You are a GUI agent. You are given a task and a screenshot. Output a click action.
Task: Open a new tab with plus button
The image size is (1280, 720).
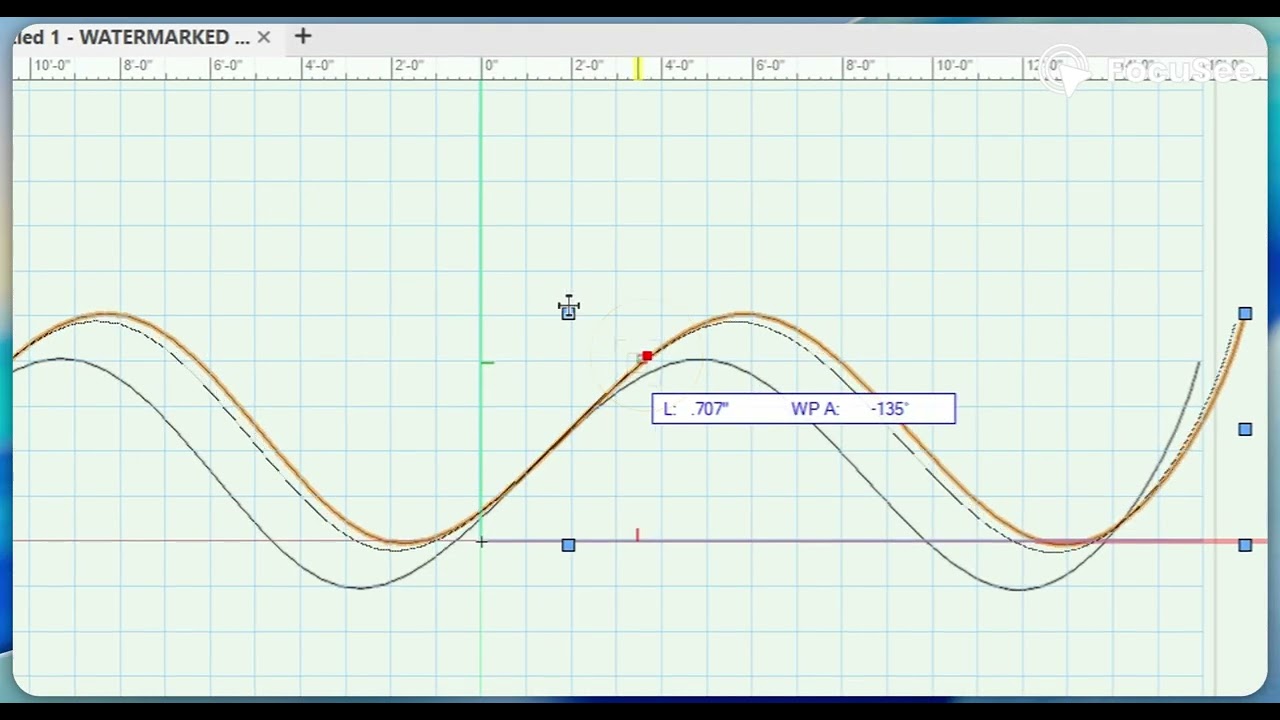[303, 37]
